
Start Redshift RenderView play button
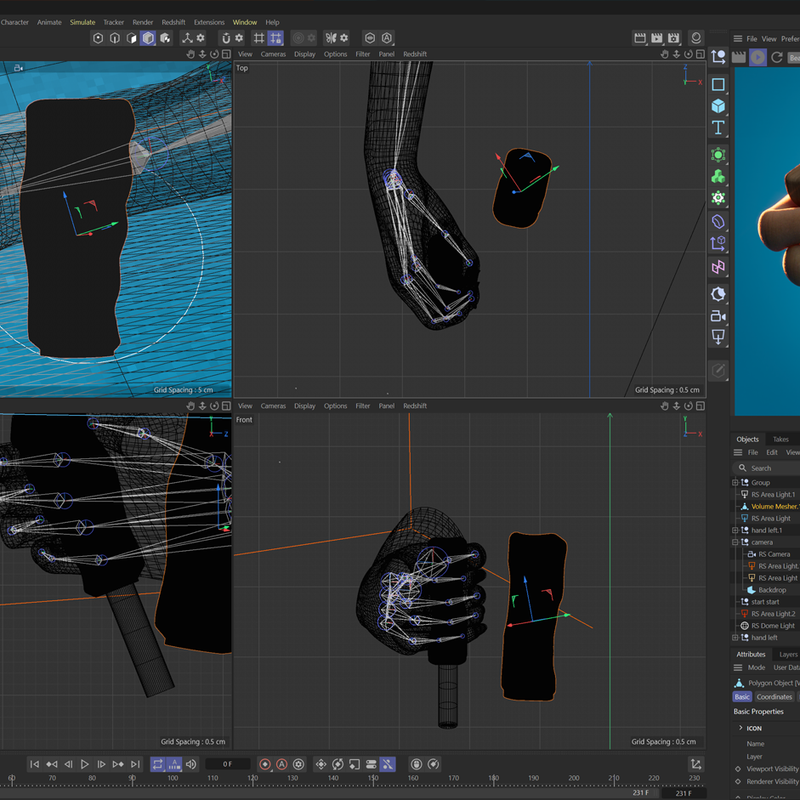click(758, 57)
